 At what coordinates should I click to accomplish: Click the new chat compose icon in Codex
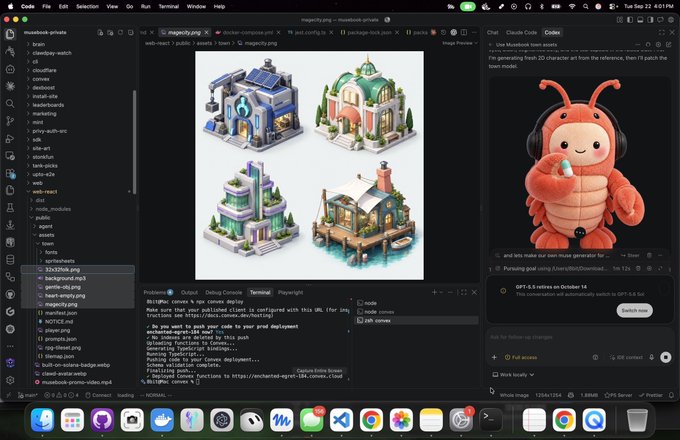669,45
